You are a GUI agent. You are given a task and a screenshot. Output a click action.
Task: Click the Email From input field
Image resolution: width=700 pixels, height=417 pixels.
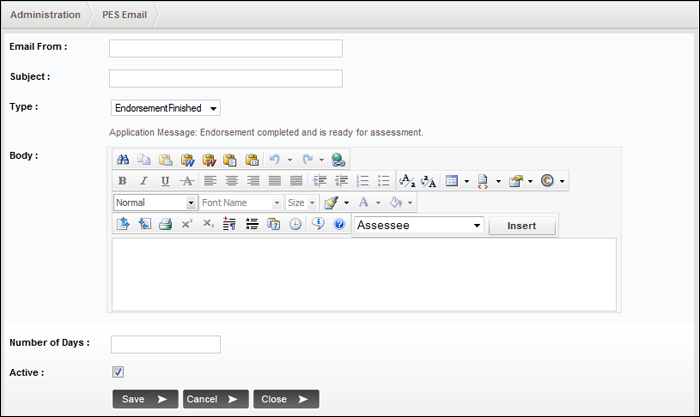pos(225,49)
